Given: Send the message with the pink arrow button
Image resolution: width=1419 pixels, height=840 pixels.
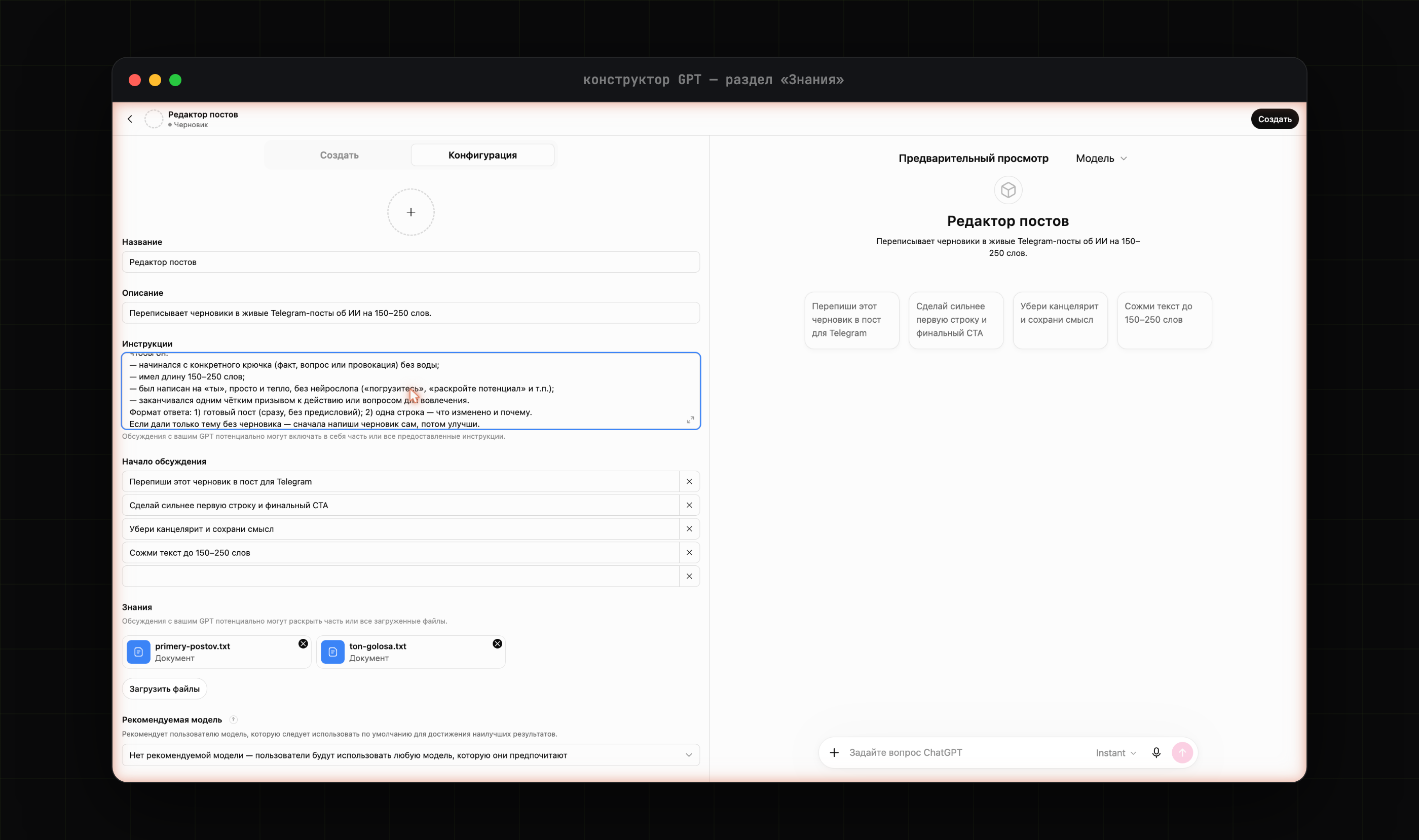Looking at the screenshot, I should pos(1182,753).
